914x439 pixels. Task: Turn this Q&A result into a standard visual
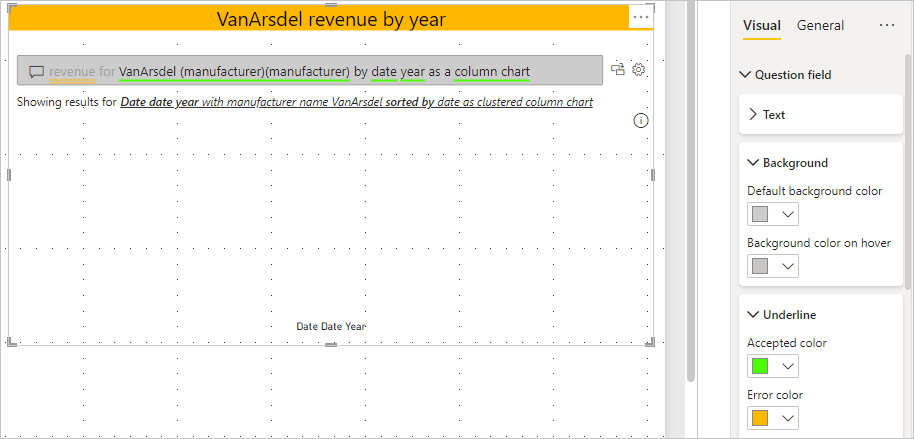pyautogui.click(x=618, y=69)
